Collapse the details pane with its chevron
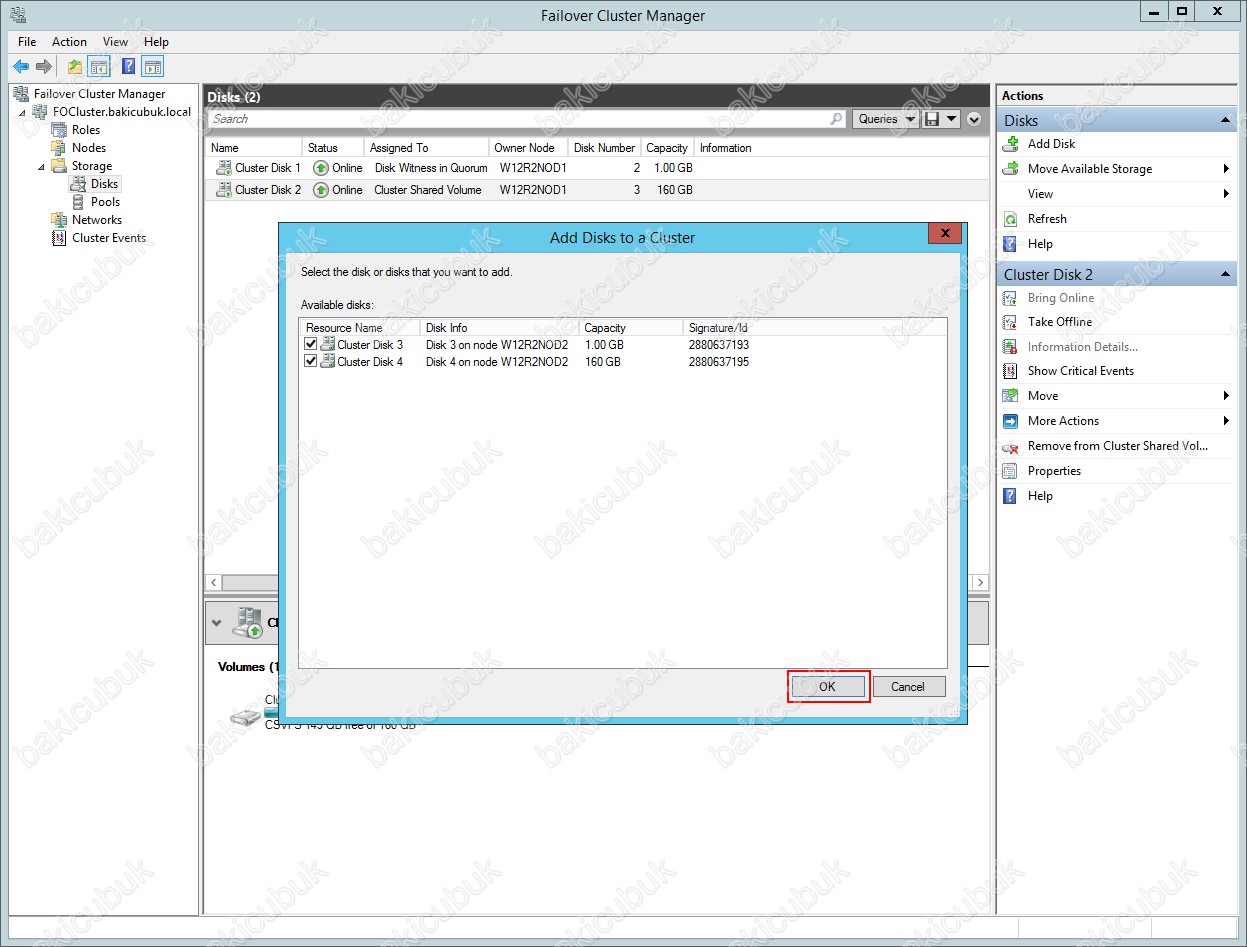The image size is (1247, 947). pos(217,623)
